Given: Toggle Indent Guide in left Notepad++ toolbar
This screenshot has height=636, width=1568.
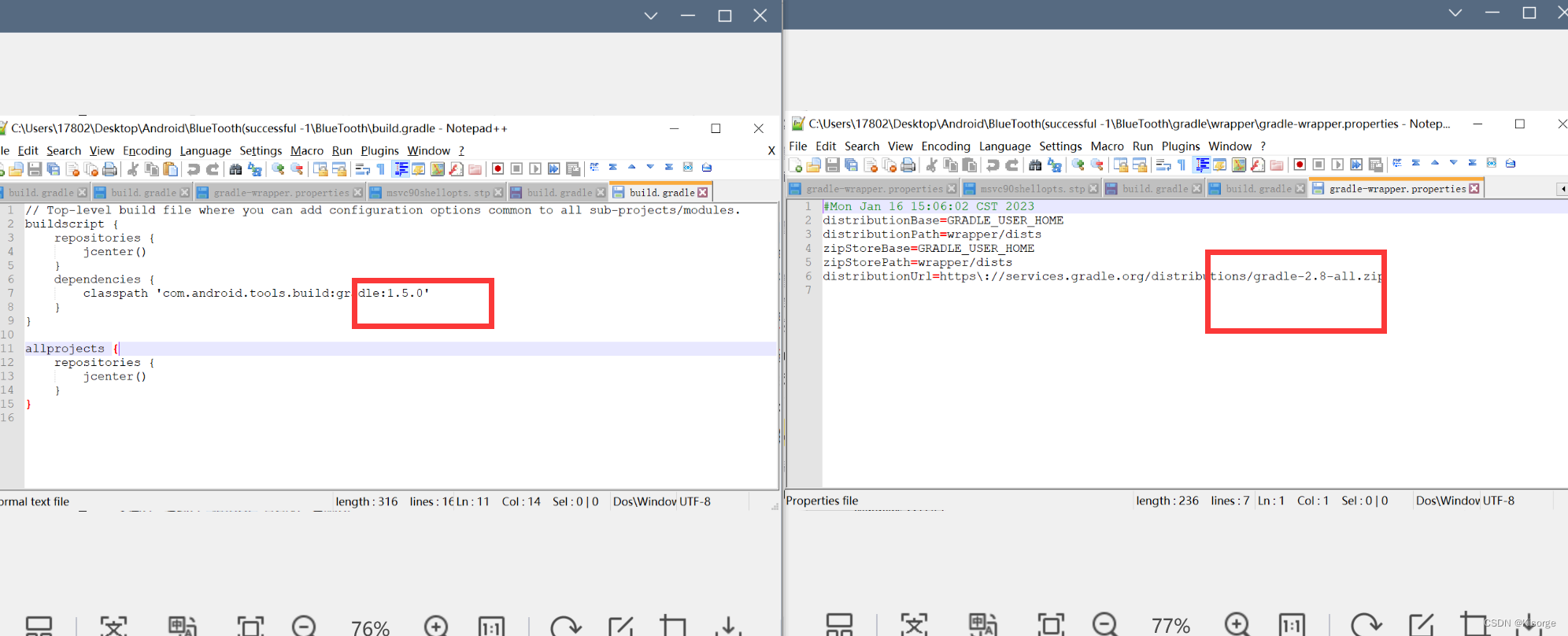Looking at the screenshot, I should [x=401, y=168].
